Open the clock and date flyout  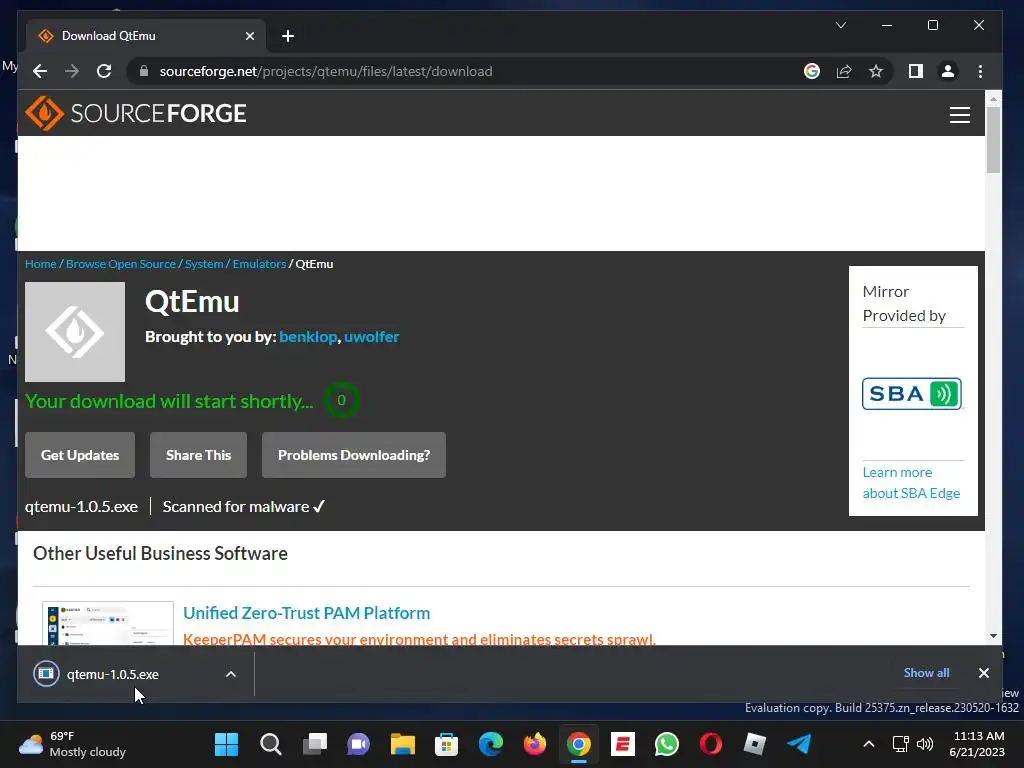pyautogui.click(x=977, y=744)
